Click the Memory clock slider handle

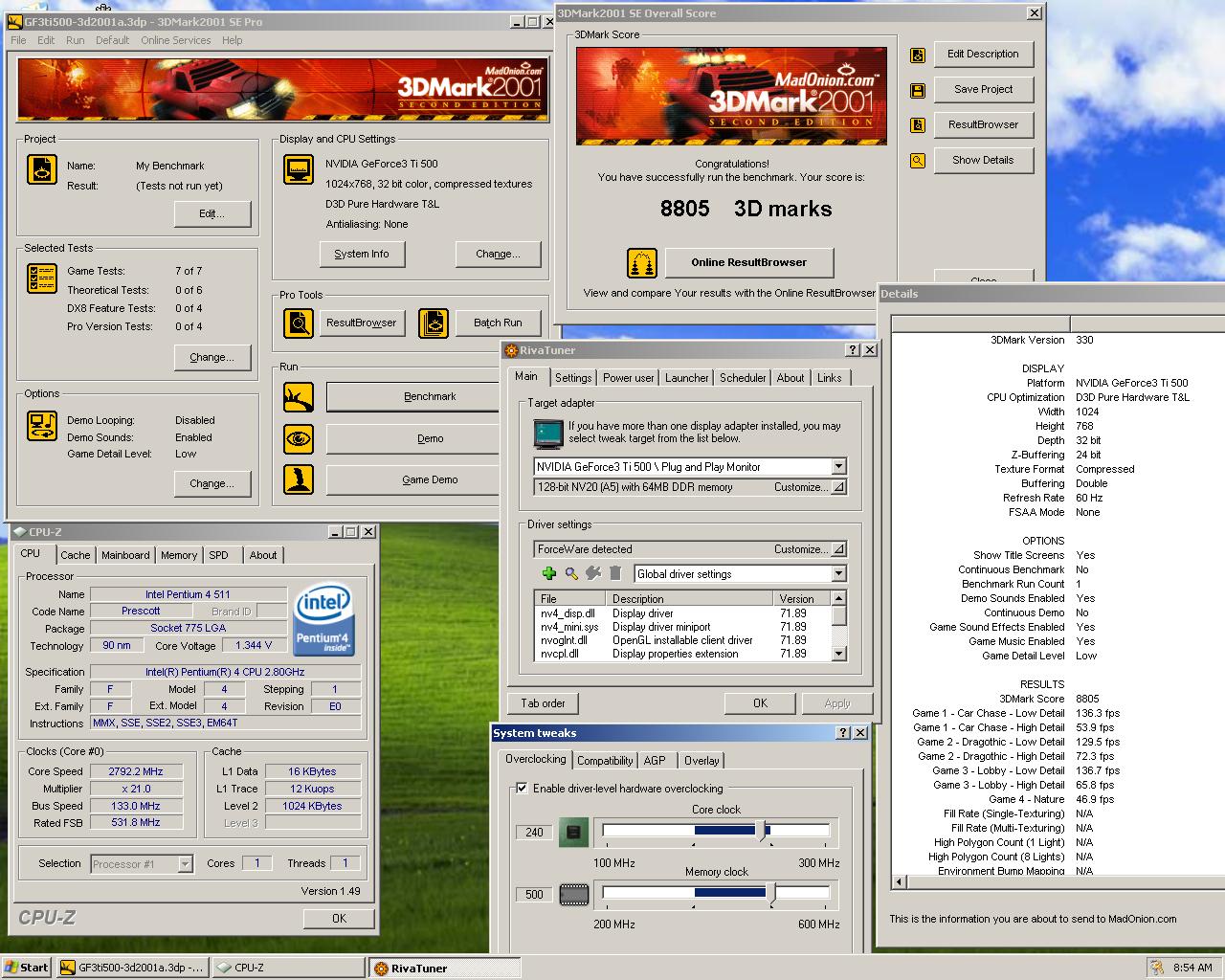(769, 894)
